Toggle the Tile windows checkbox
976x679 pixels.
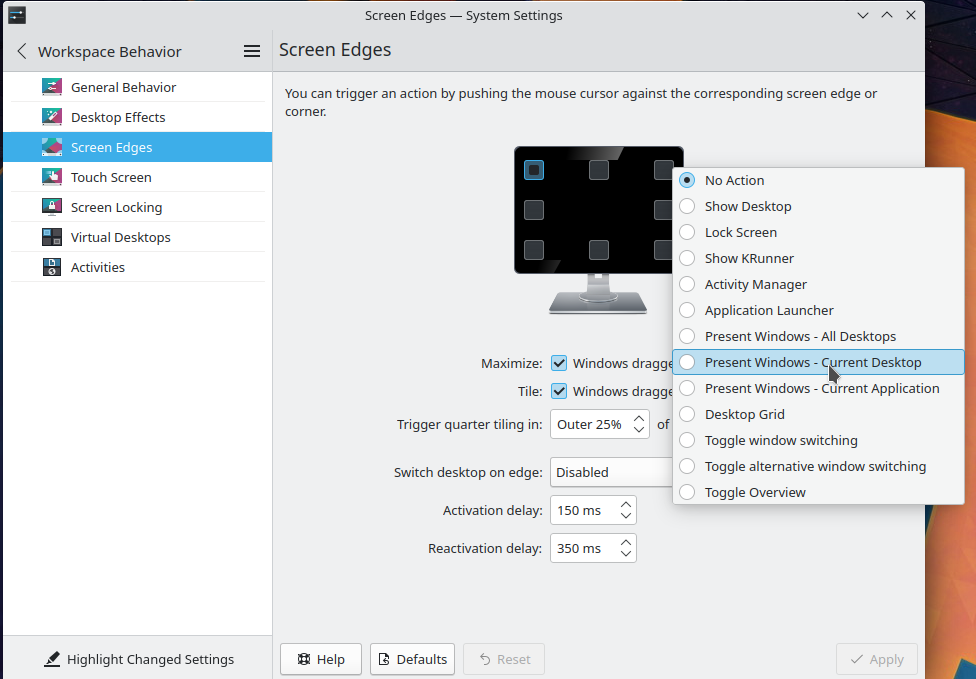(560, 392)
